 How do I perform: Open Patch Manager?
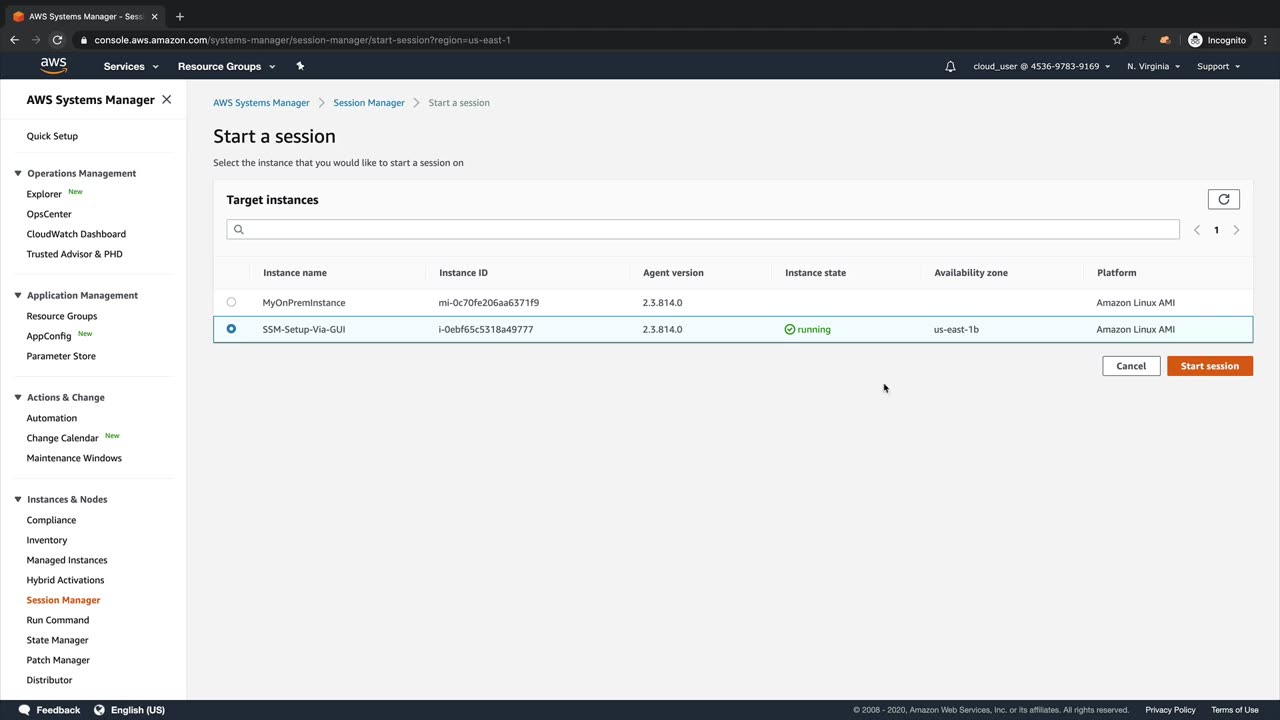[x=58, y=660]
